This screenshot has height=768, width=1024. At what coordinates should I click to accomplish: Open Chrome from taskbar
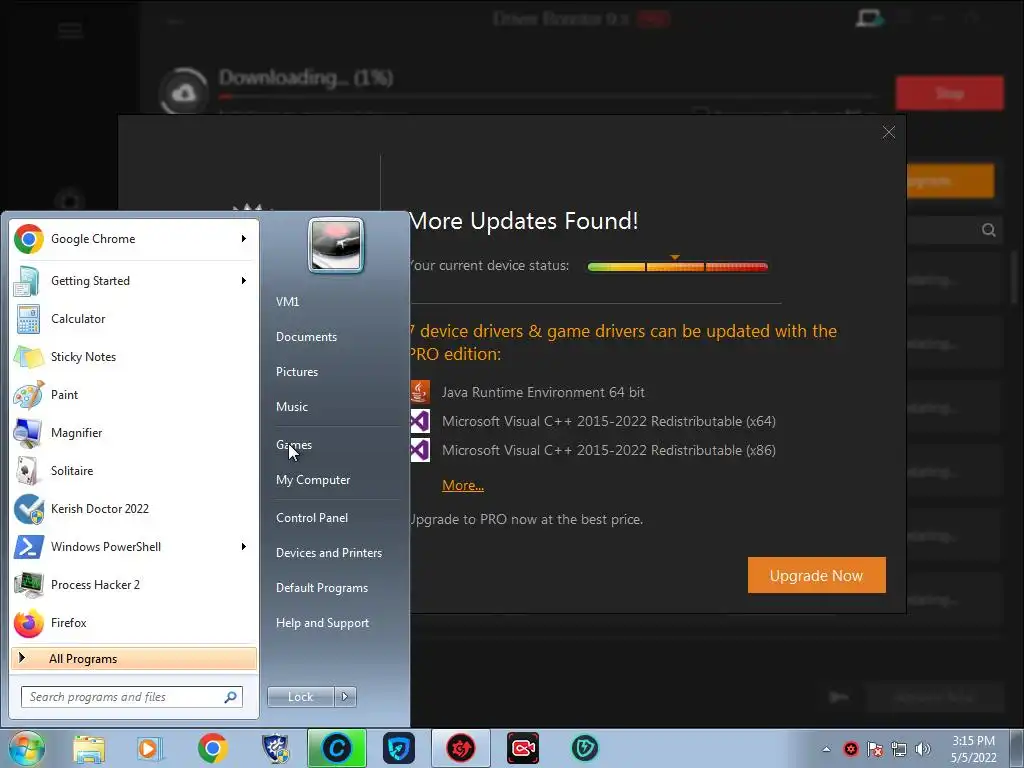click(212, 749)
